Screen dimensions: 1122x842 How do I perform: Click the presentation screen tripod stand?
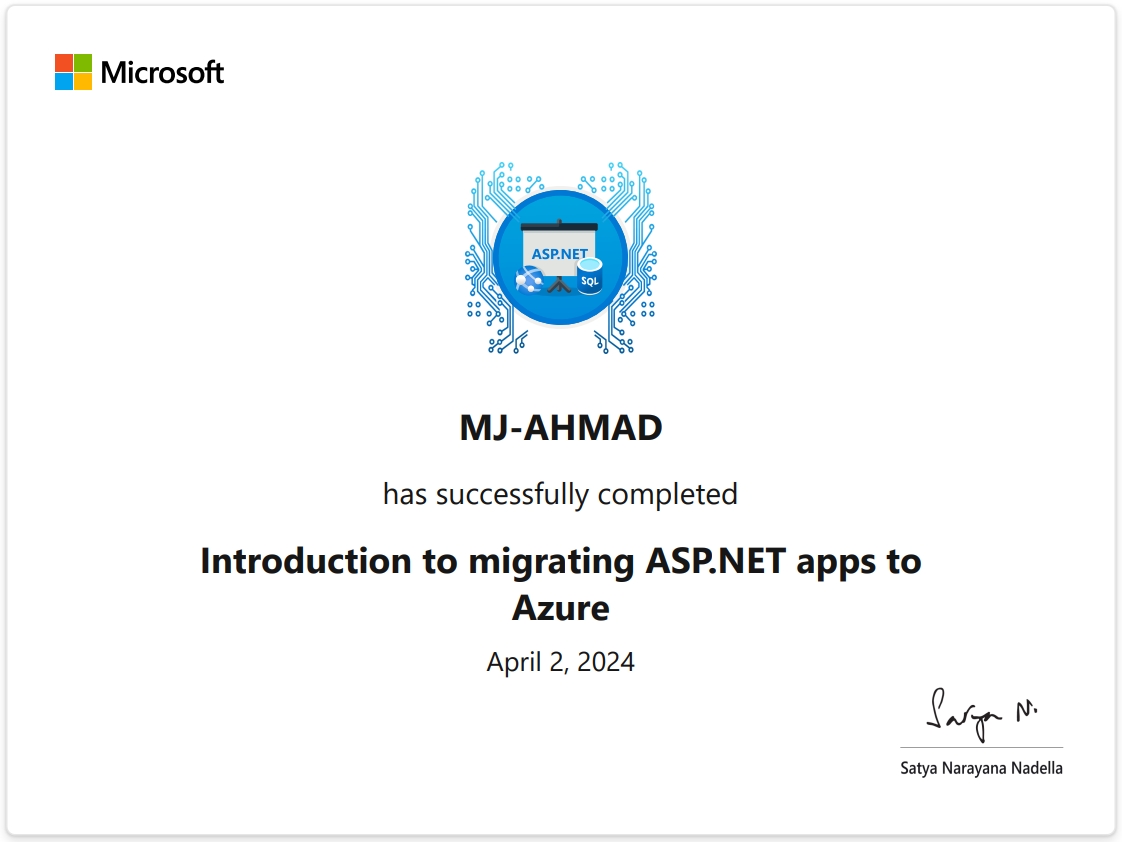pyautogui.click(x=560, y=284)
